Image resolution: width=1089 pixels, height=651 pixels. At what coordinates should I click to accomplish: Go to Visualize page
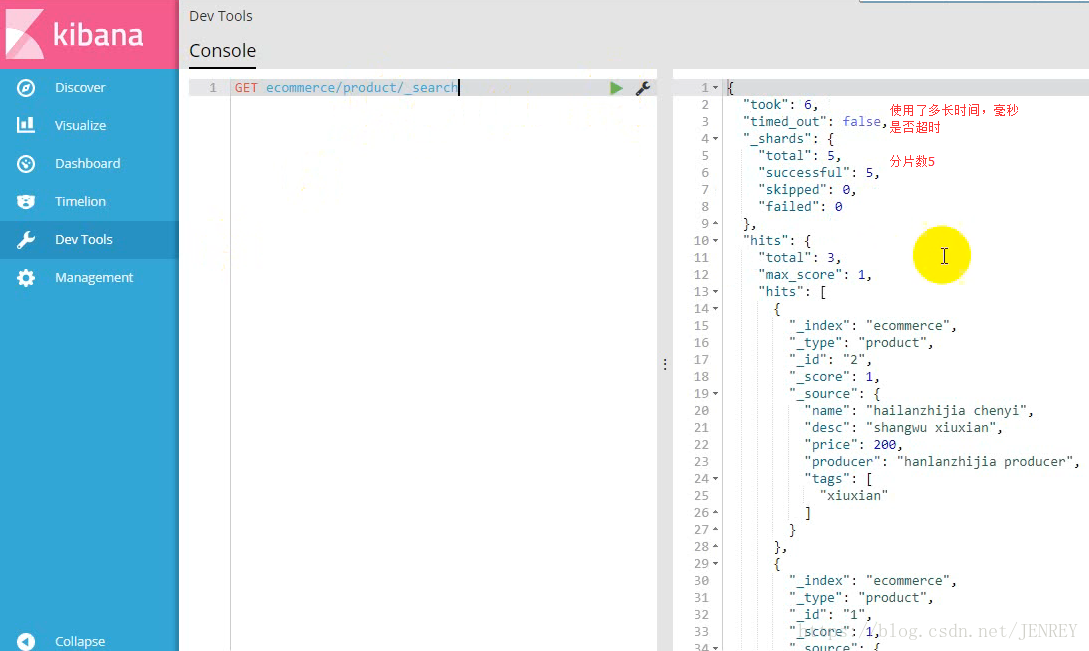point(81,125)
